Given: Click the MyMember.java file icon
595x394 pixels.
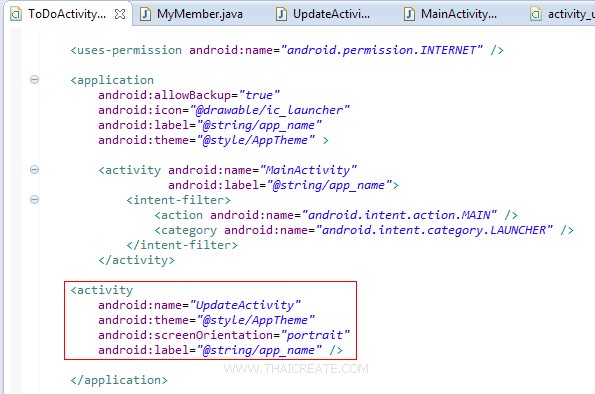Looking at the screenshot, I should [x=145, y=14].
